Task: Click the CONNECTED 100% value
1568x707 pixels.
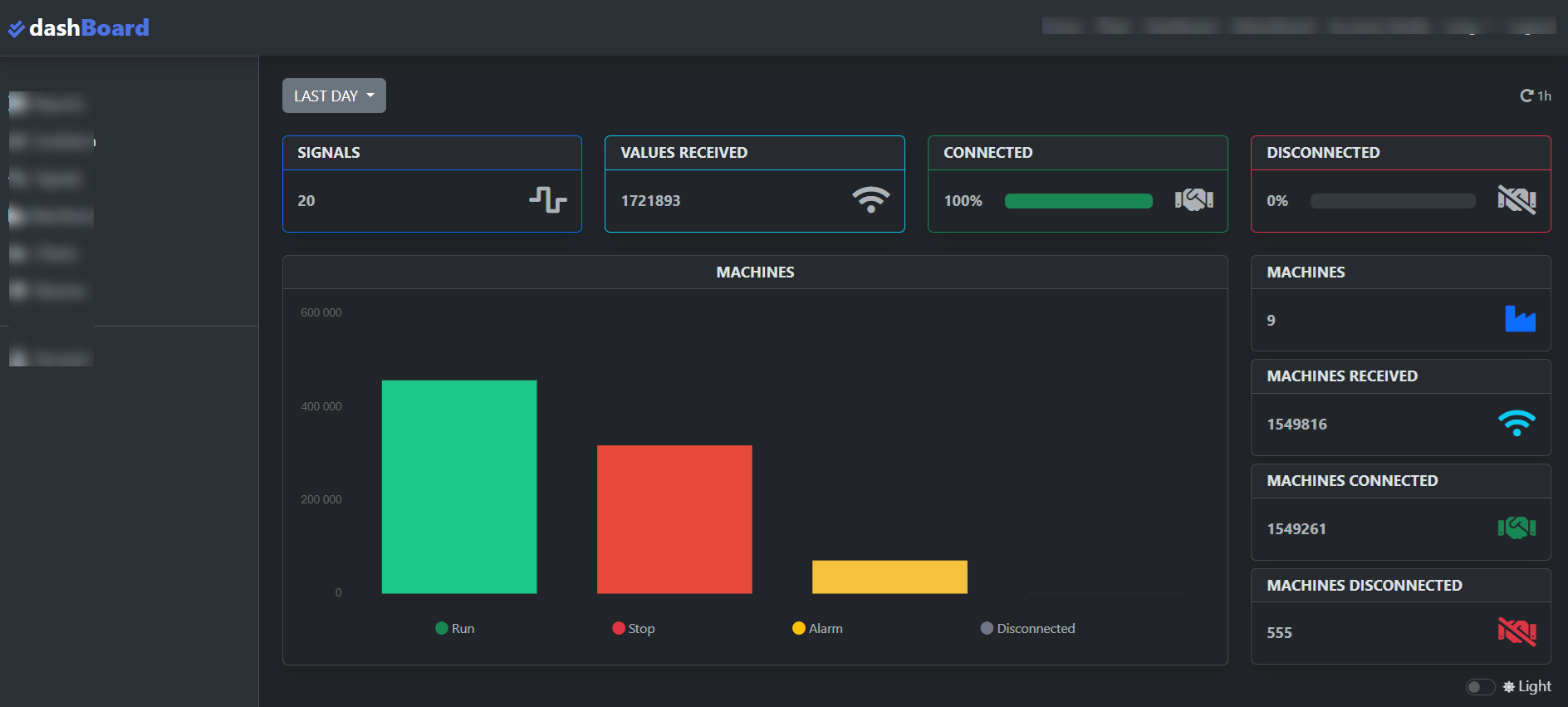Action: coord(963,200)
